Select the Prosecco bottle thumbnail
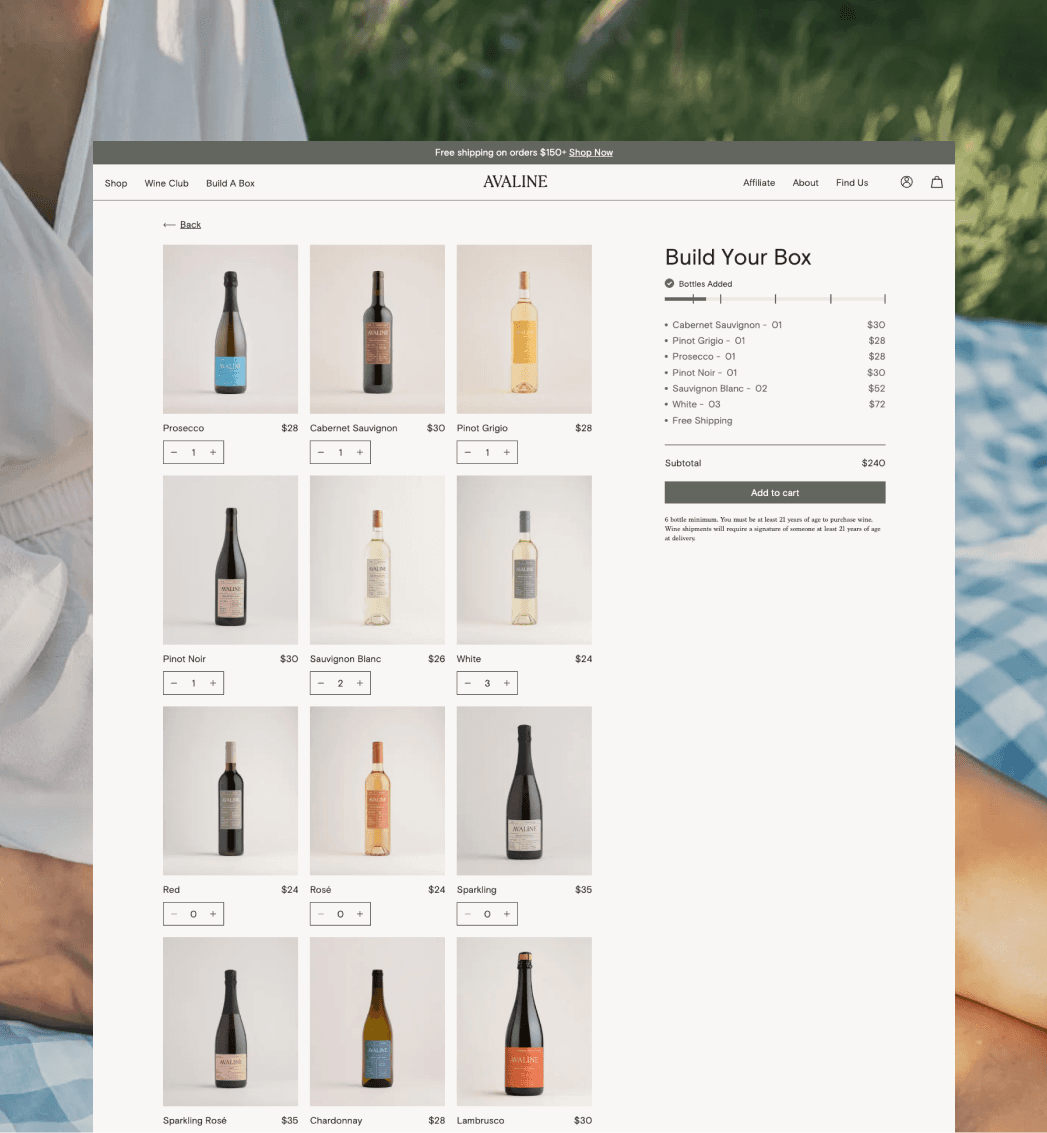This screenshot has height=1133, width=1047. coord(230,329)
